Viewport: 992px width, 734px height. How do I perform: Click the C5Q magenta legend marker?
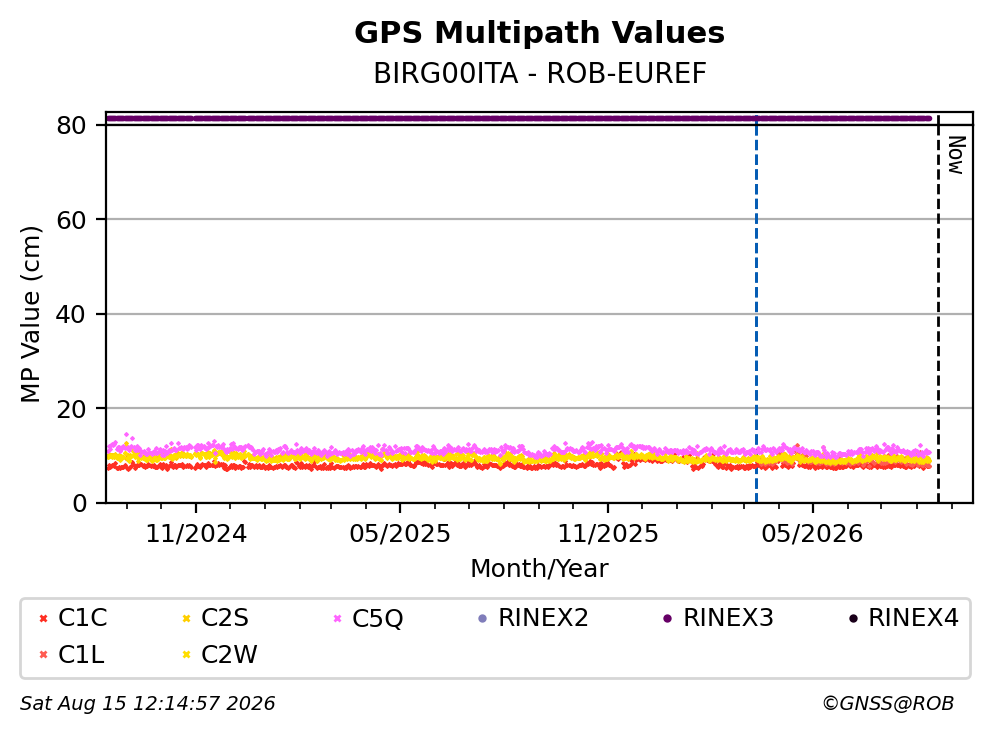[337, 618]
